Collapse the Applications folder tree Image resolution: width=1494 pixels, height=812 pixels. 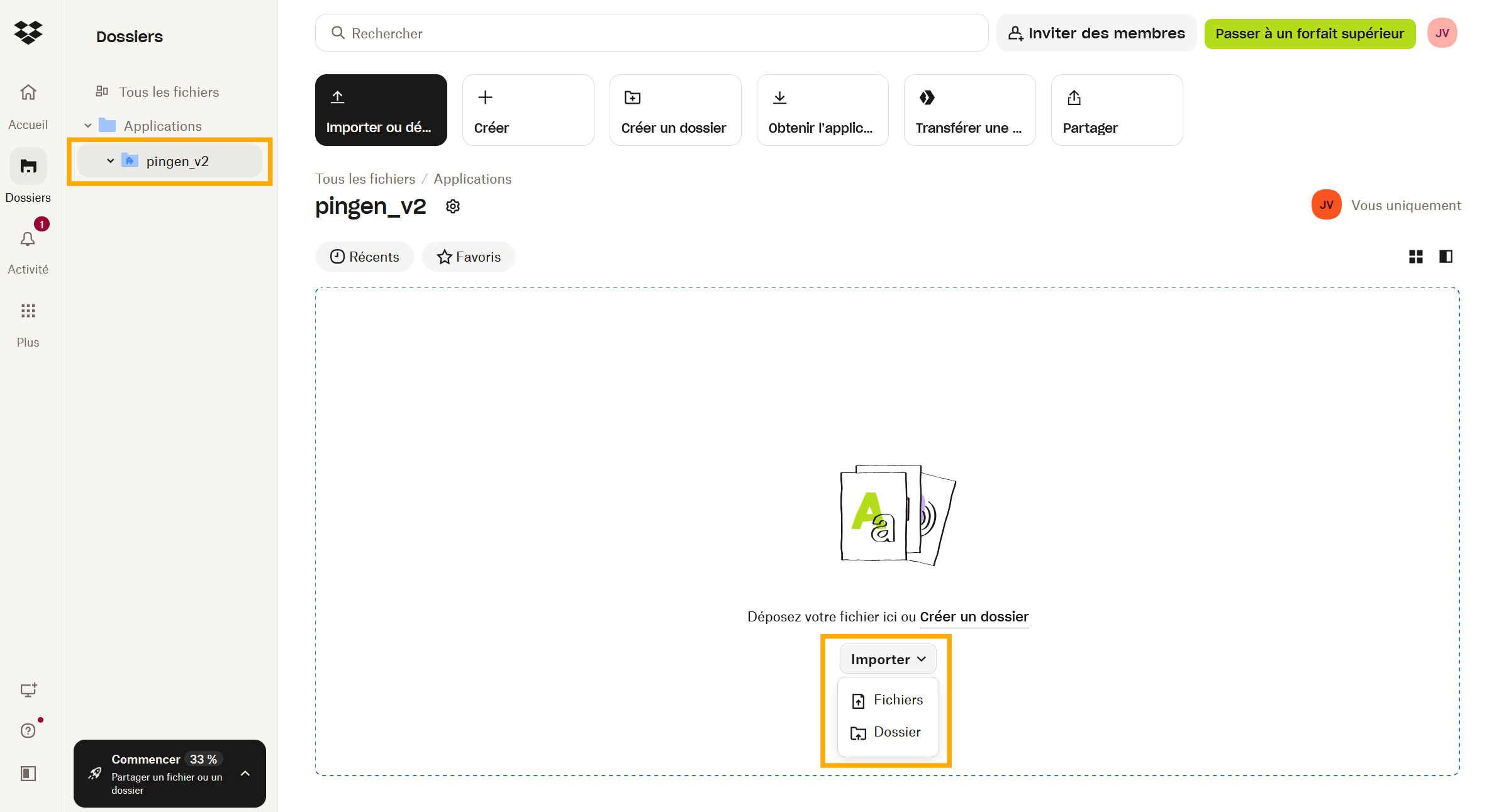[88, 126]
